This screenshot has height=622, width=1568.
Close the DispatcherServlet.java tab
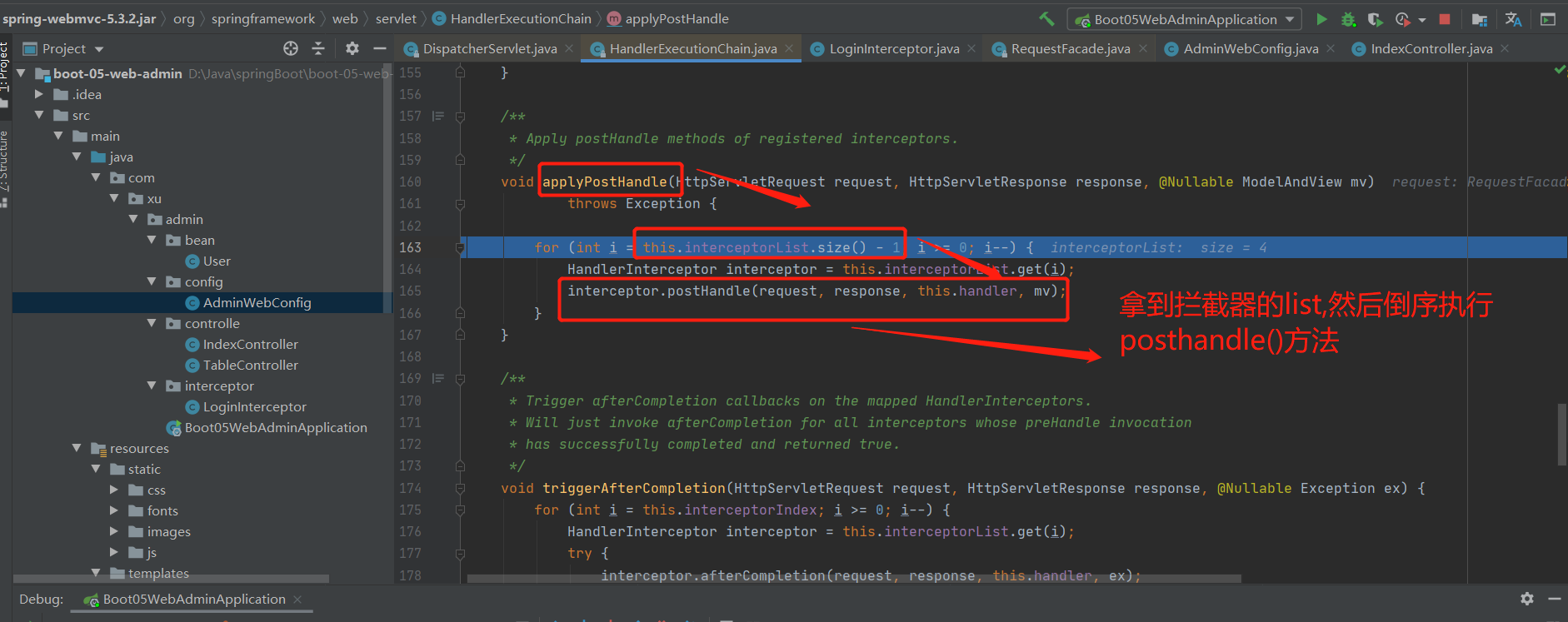coord(569,49)
